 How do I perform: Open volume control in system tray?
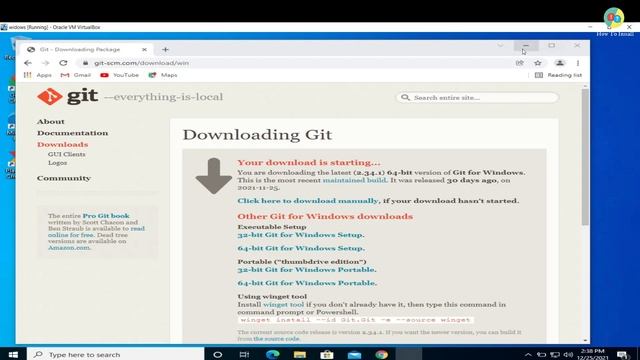pyautogui.click(x=568, y=354)
